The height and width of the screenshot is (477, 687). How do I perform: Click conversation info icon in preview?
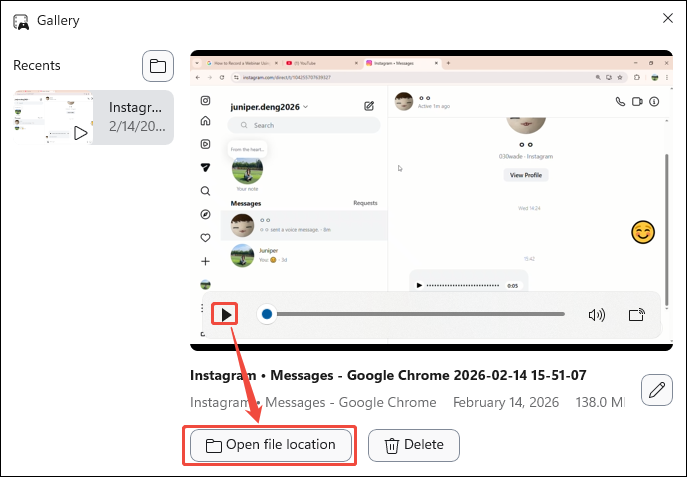[x=654, y=102]
